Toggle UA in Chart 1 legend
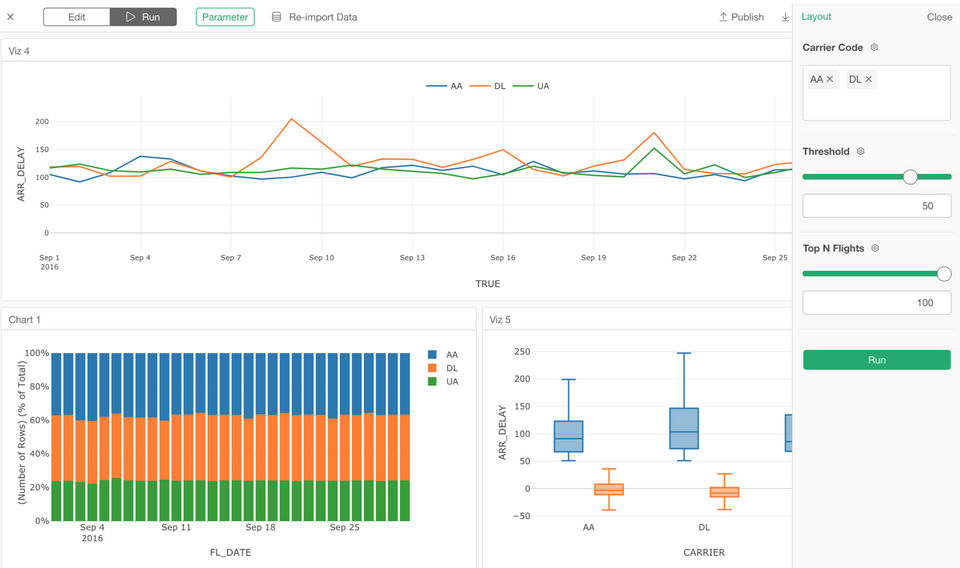The image size is (960, 568). coord(443,381)
